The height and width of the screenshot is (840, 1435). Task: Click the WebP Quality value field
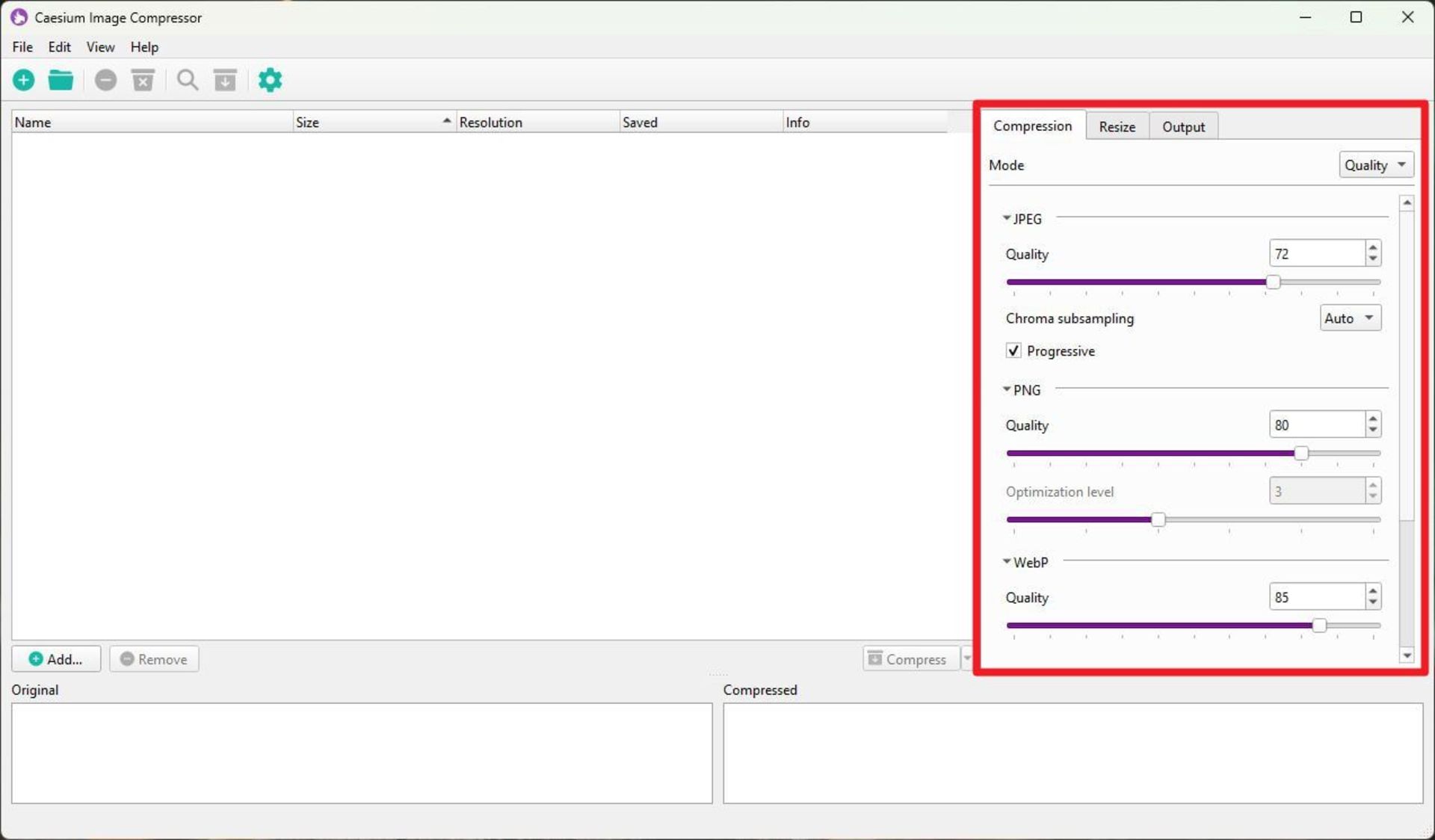click(1316, 597)
